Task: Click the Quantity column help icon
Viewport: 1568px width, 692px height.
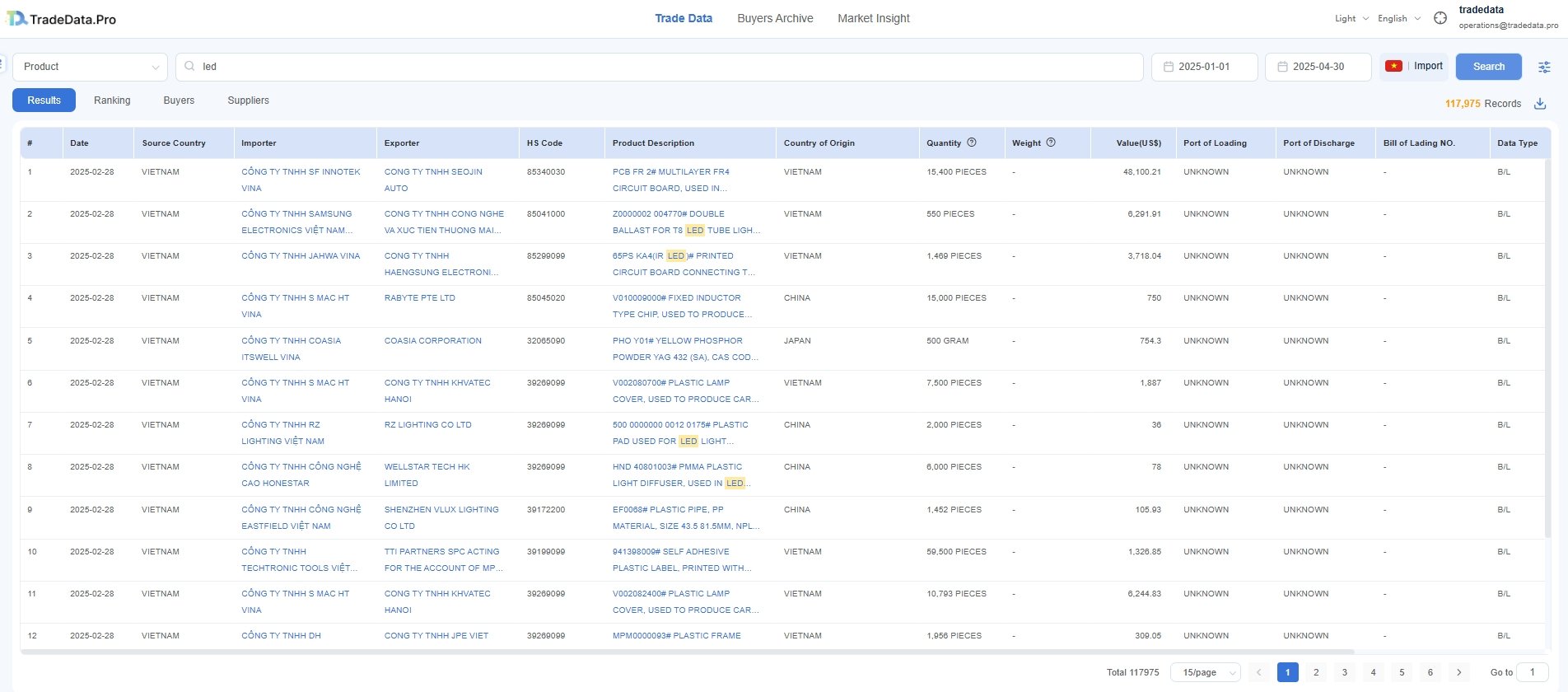Action: click(972, 143)
